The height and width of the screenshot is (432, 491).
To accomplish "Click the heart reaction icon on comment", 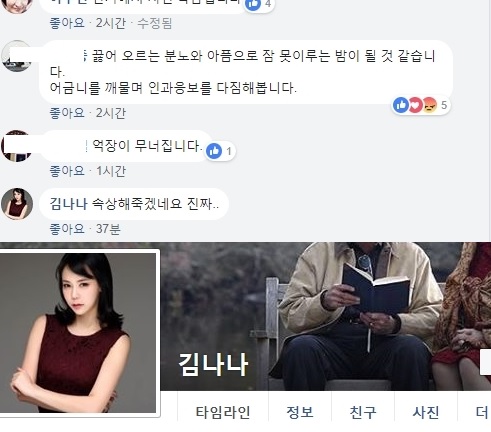I will [415, 105].
